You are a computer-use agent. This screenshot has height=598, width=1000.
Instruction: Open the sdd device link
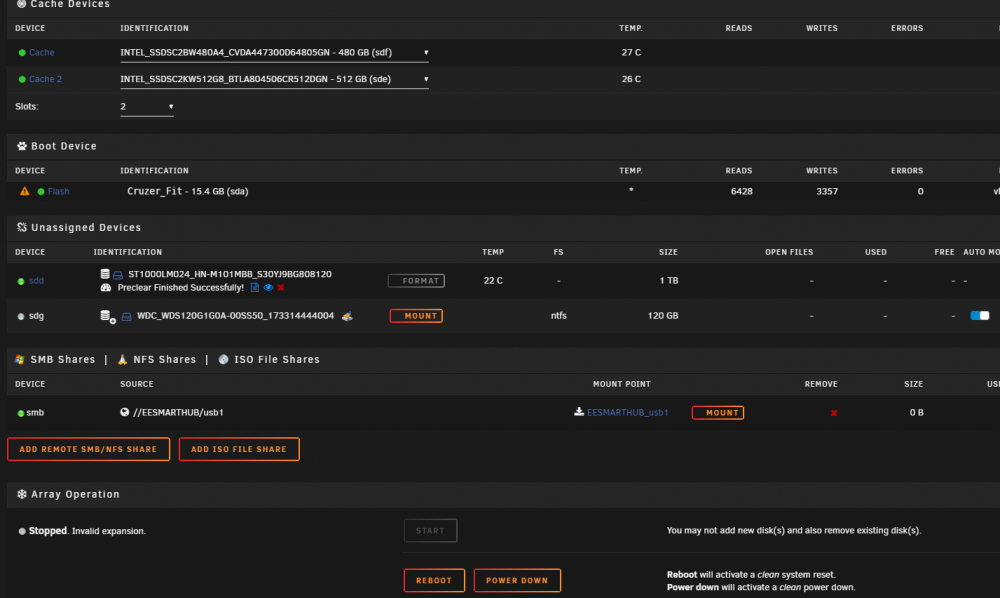pos(36,281)
